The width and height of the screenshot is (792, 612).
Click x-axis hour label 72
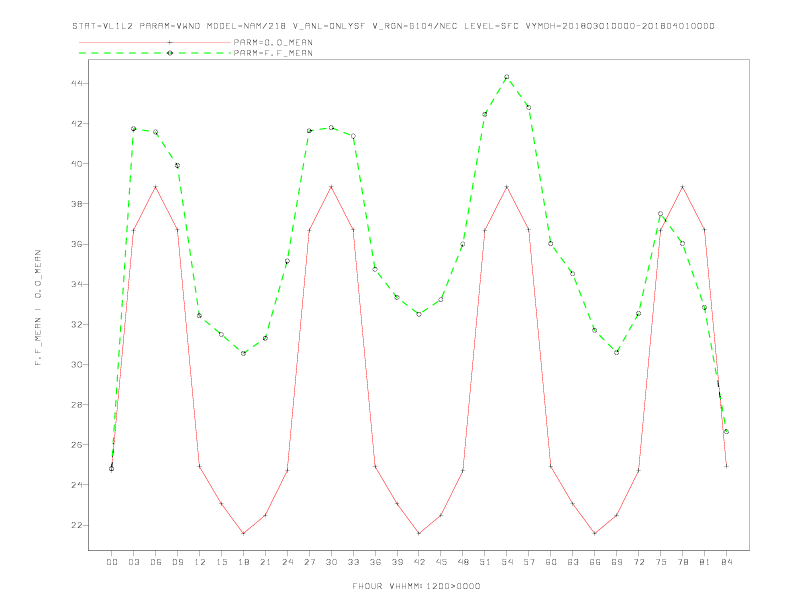coord(638,562)
